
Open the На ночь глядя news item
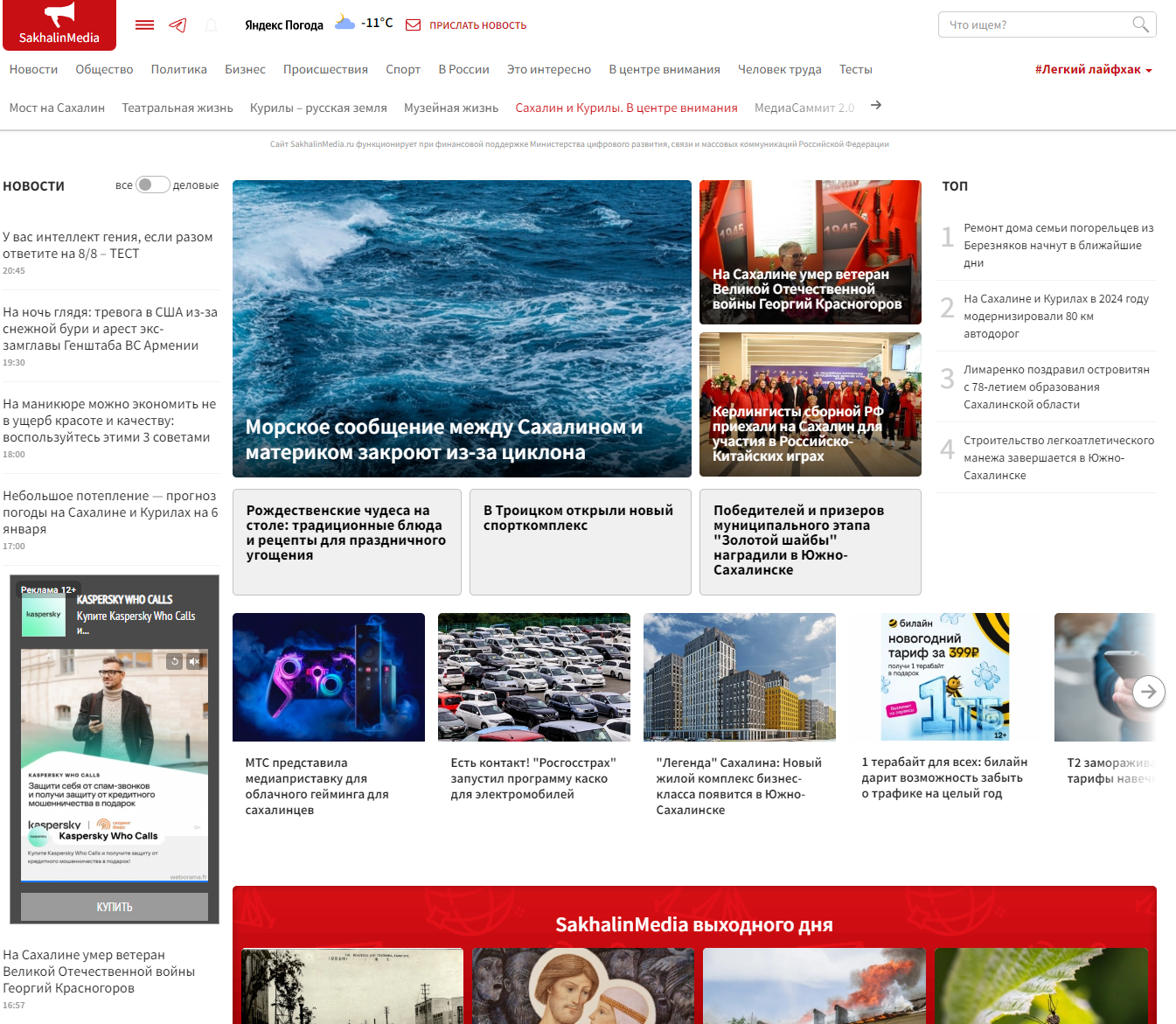coord(110,329)
